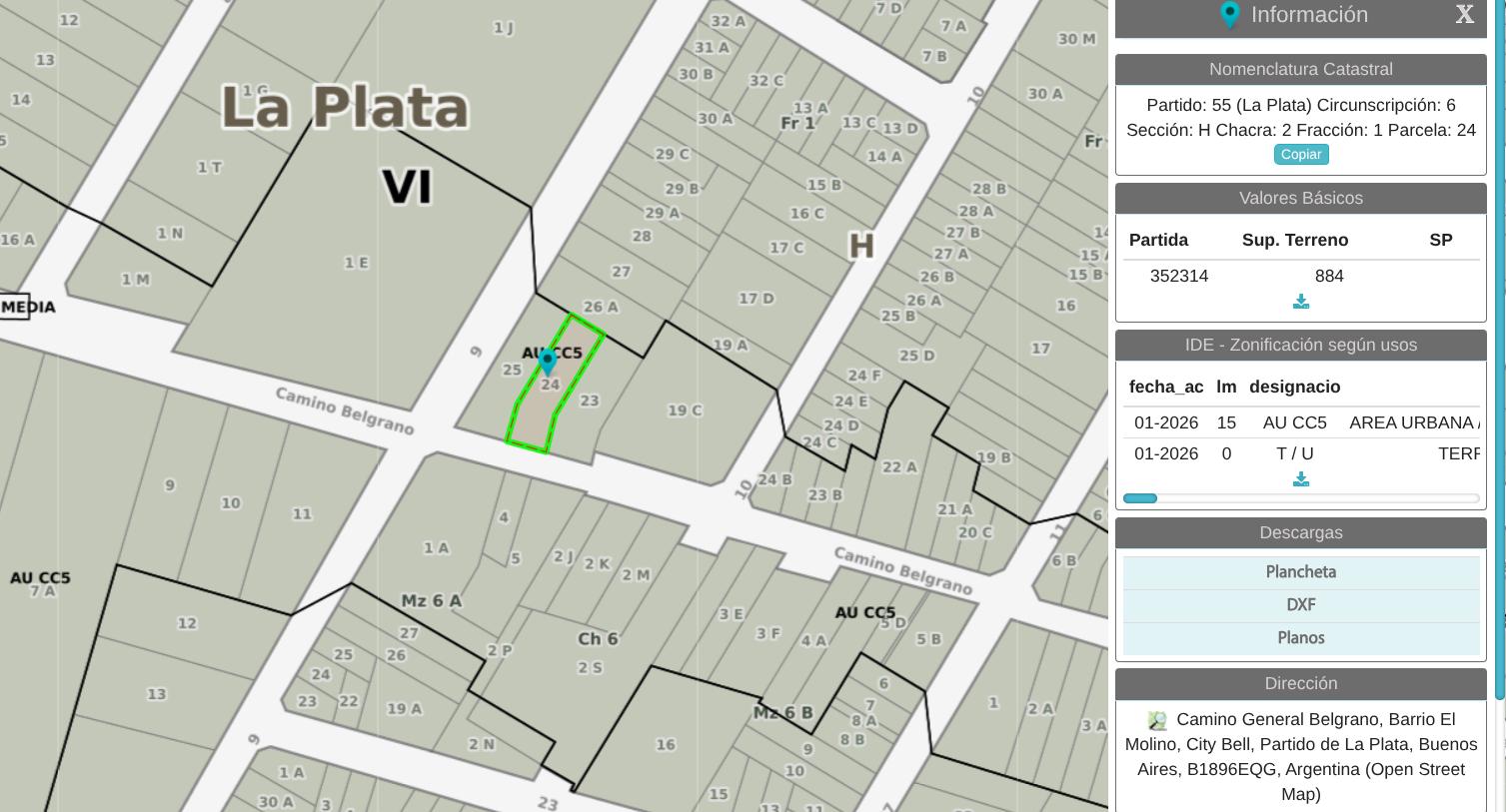1506x812 pixels.
Task: Open the Plancheta download
Action: 1301,572
